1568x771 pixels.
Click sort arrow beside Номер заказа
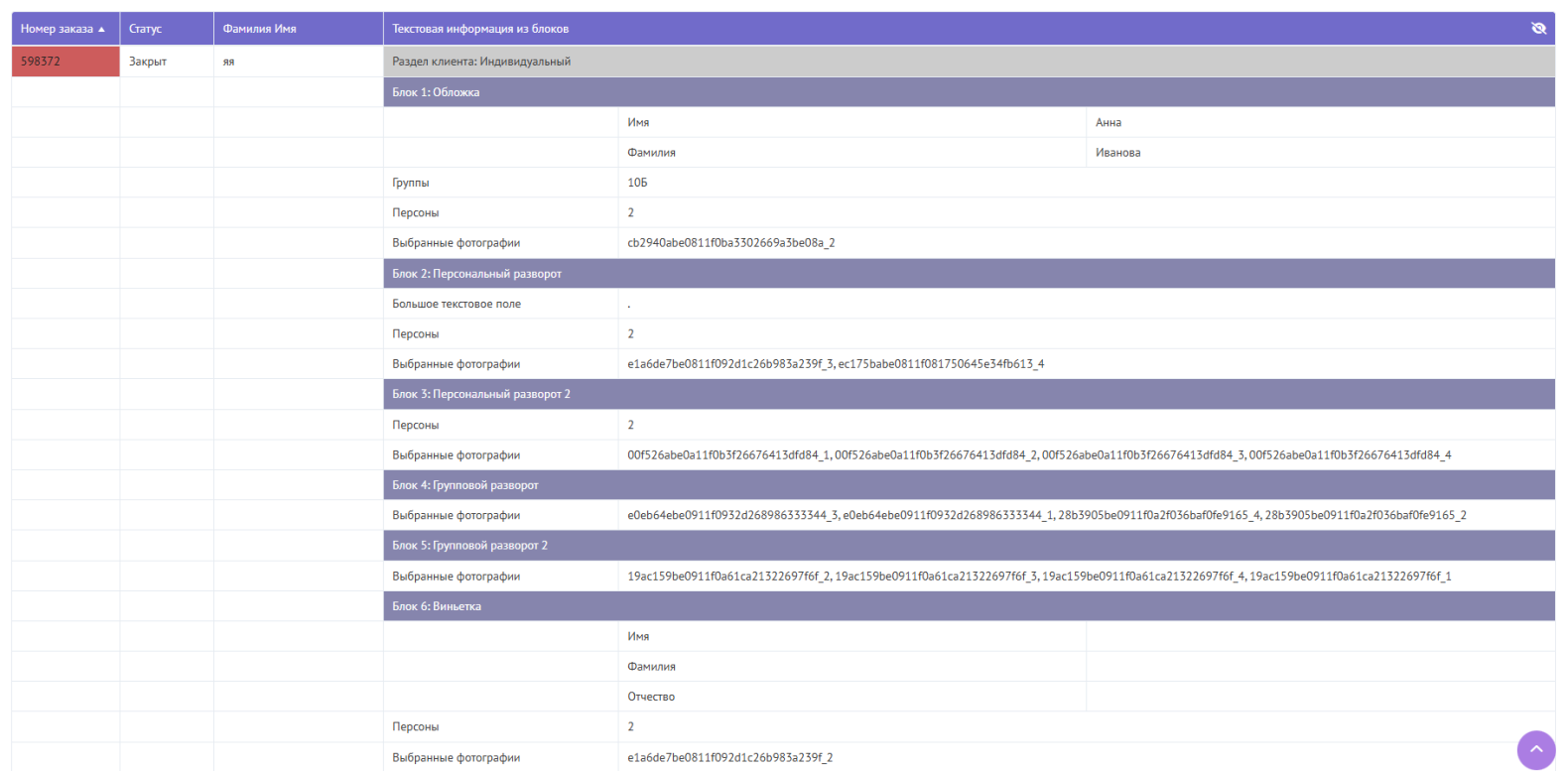(x=101, y=29)
